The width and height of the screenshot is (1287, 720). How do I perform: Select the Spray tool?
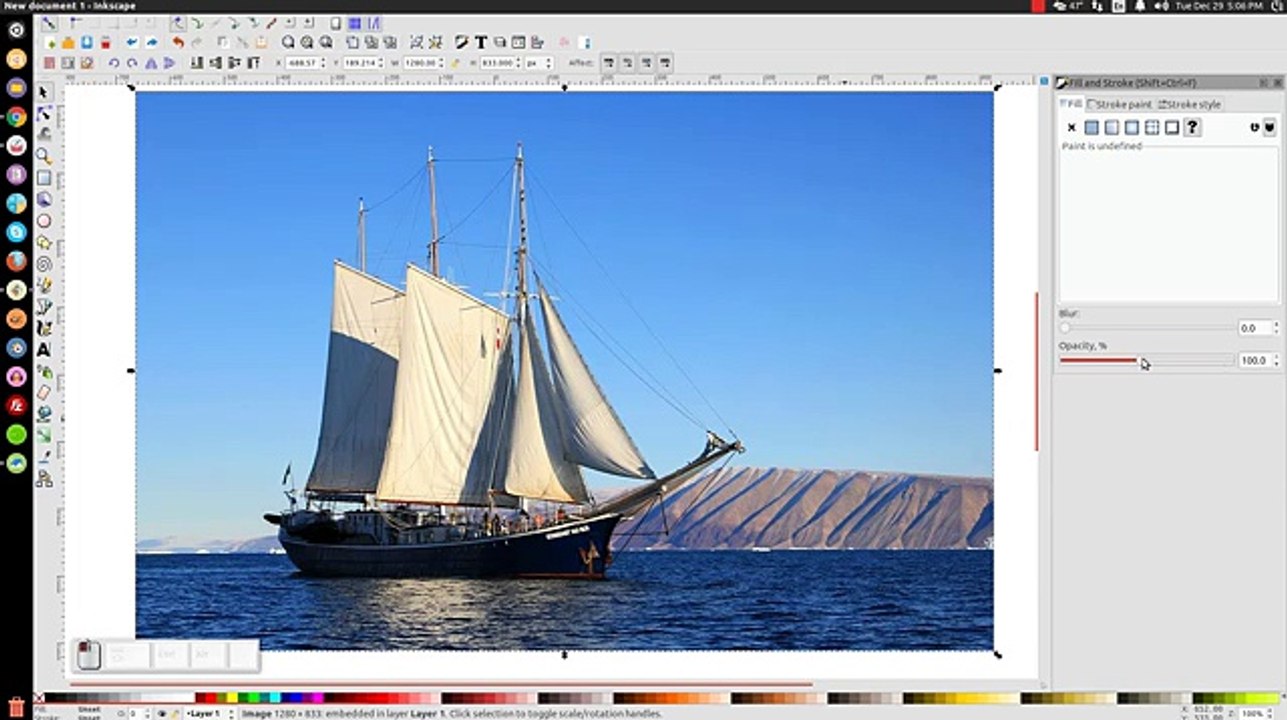pos(44,371)
